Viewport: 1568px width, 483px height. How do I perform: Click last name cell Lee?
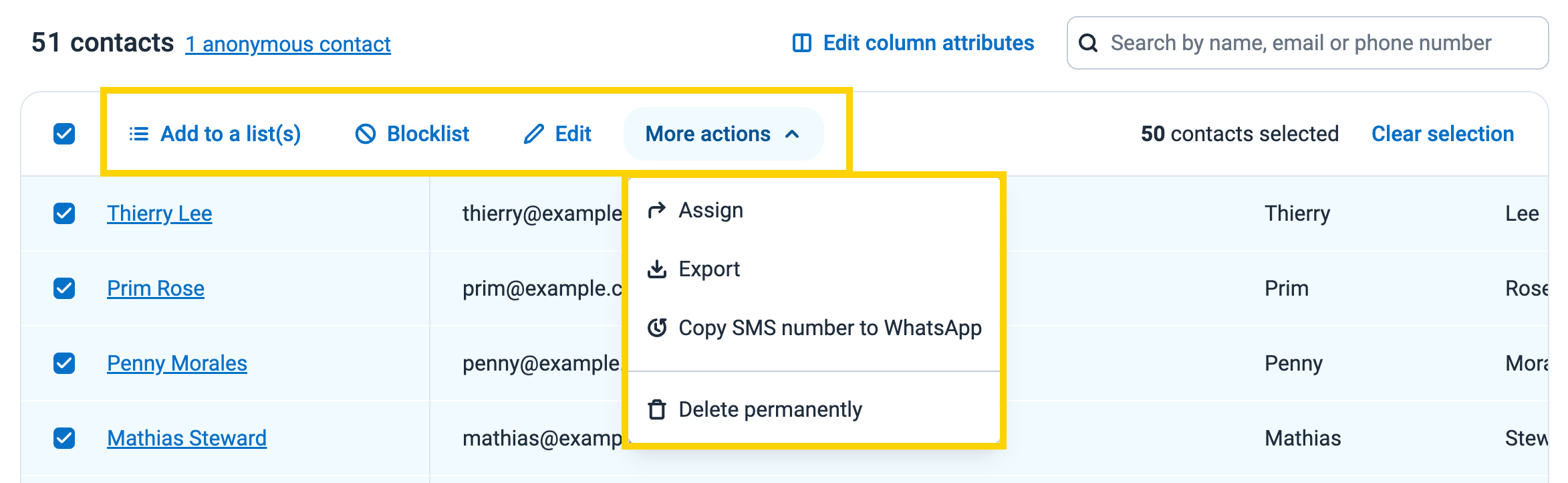click(x=1522, y=213)
